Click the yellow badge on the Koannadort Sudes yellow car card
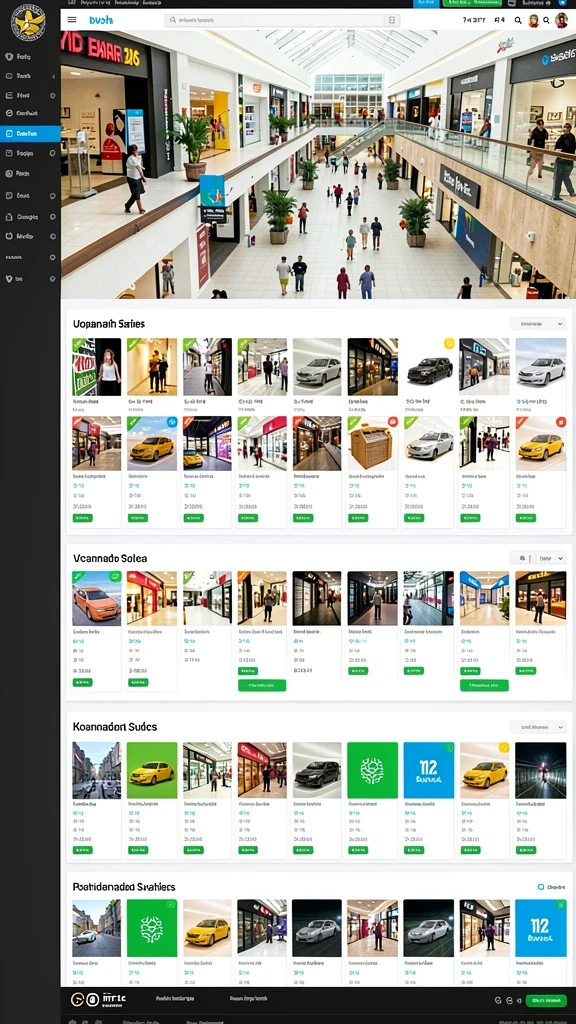576x1024 pixels. point(504,747)
